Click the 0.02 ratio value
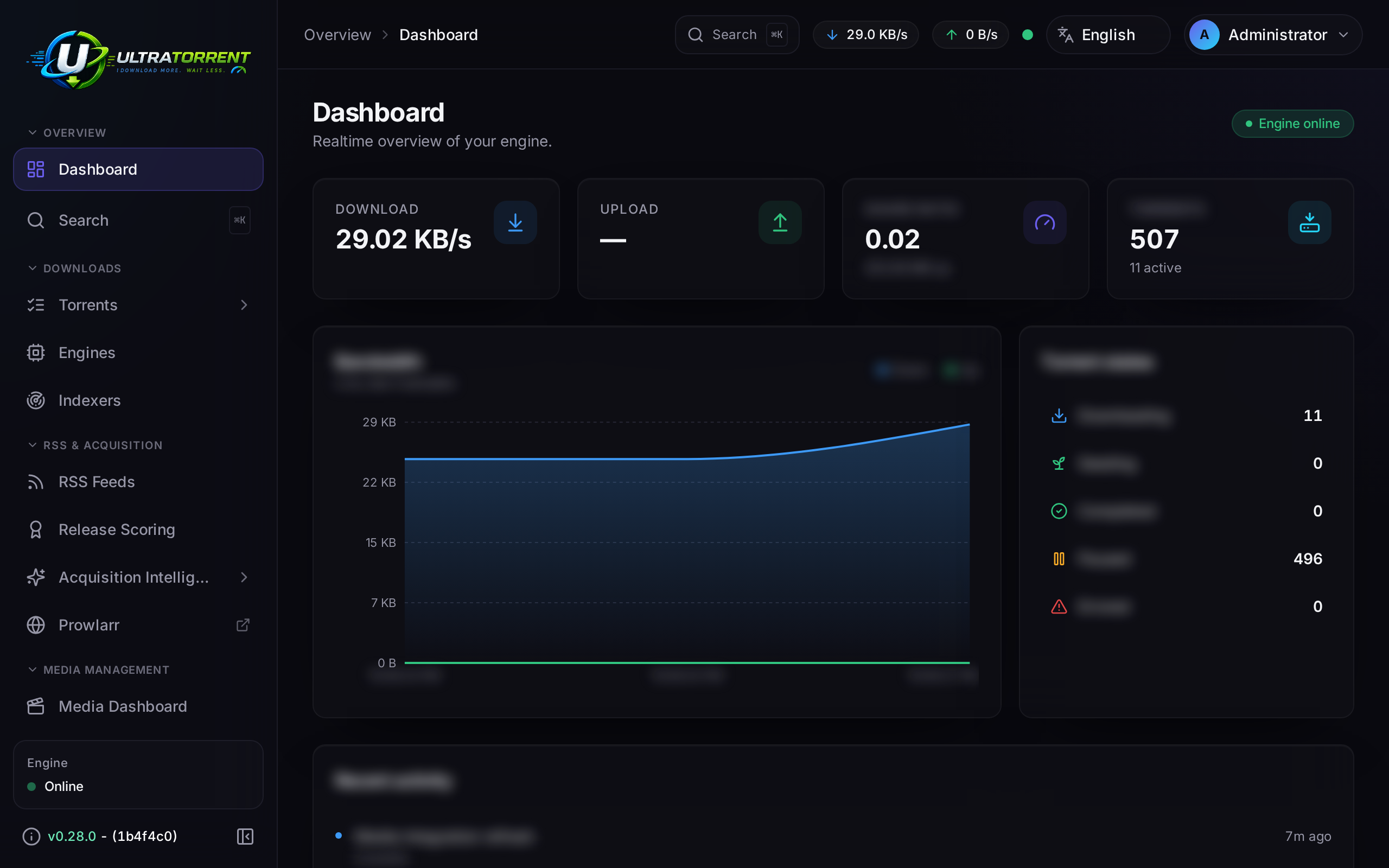The image size is (1389, 868). [892, 239]
